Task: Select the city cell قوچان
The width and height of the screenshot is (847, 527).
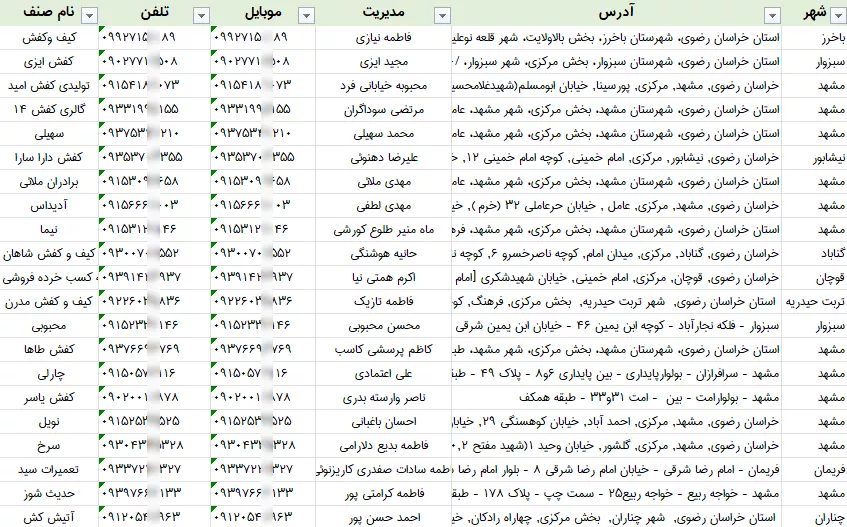Action: click(815, 278)
